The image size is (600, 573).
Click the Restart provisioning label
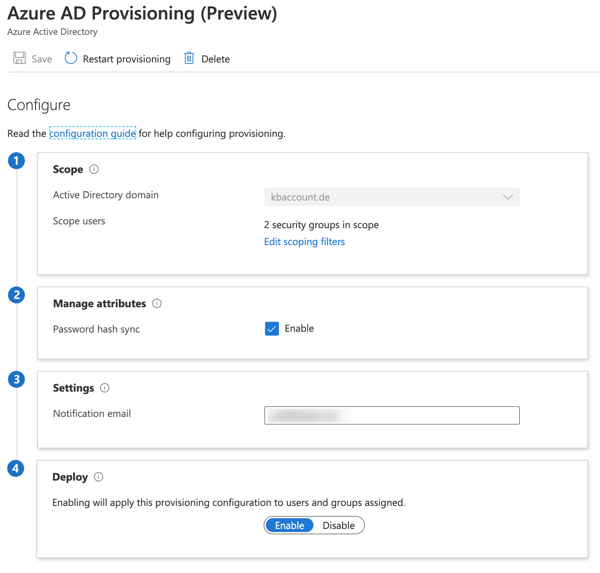127,59
